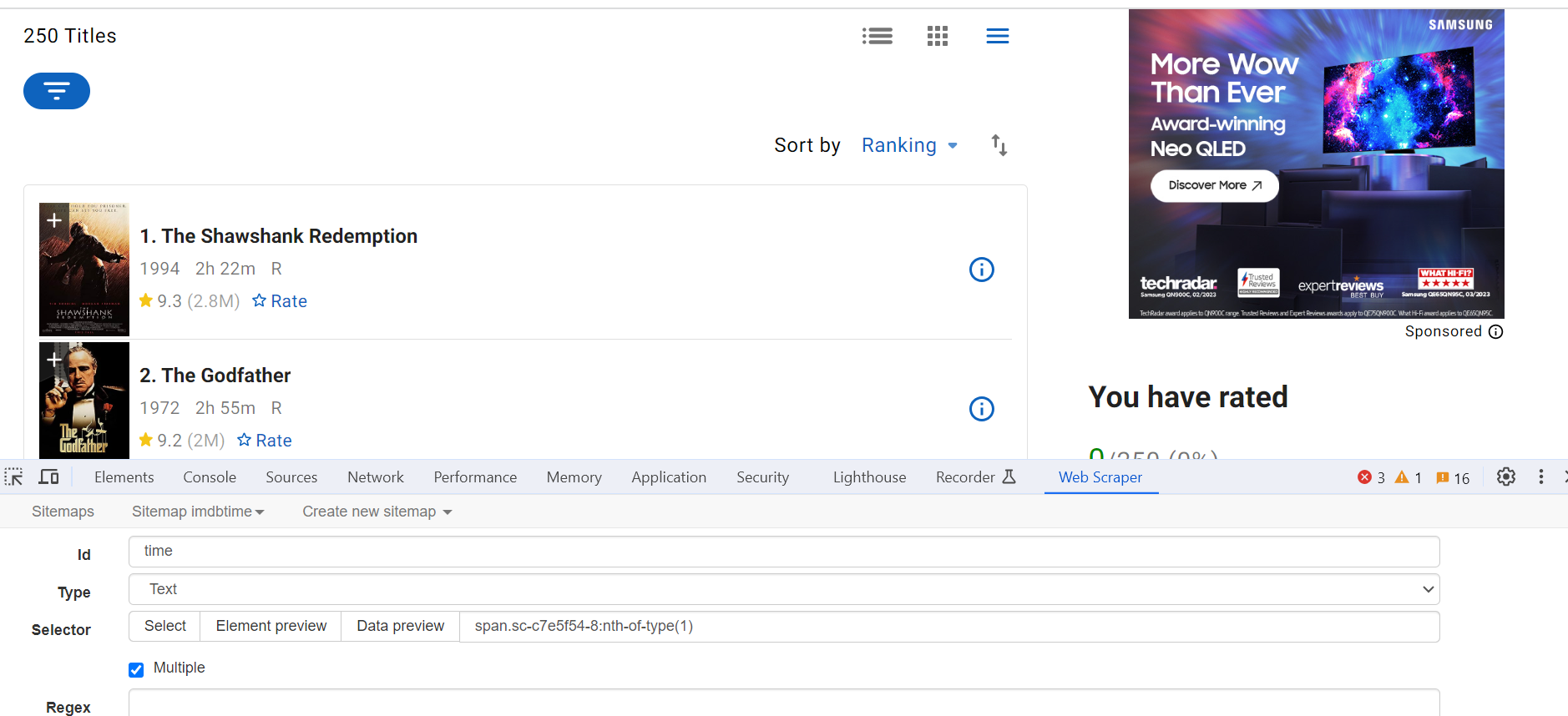This screenshot has height=716, width=1568.
Task: Click the Element preview button
Action: coord(271,626)
